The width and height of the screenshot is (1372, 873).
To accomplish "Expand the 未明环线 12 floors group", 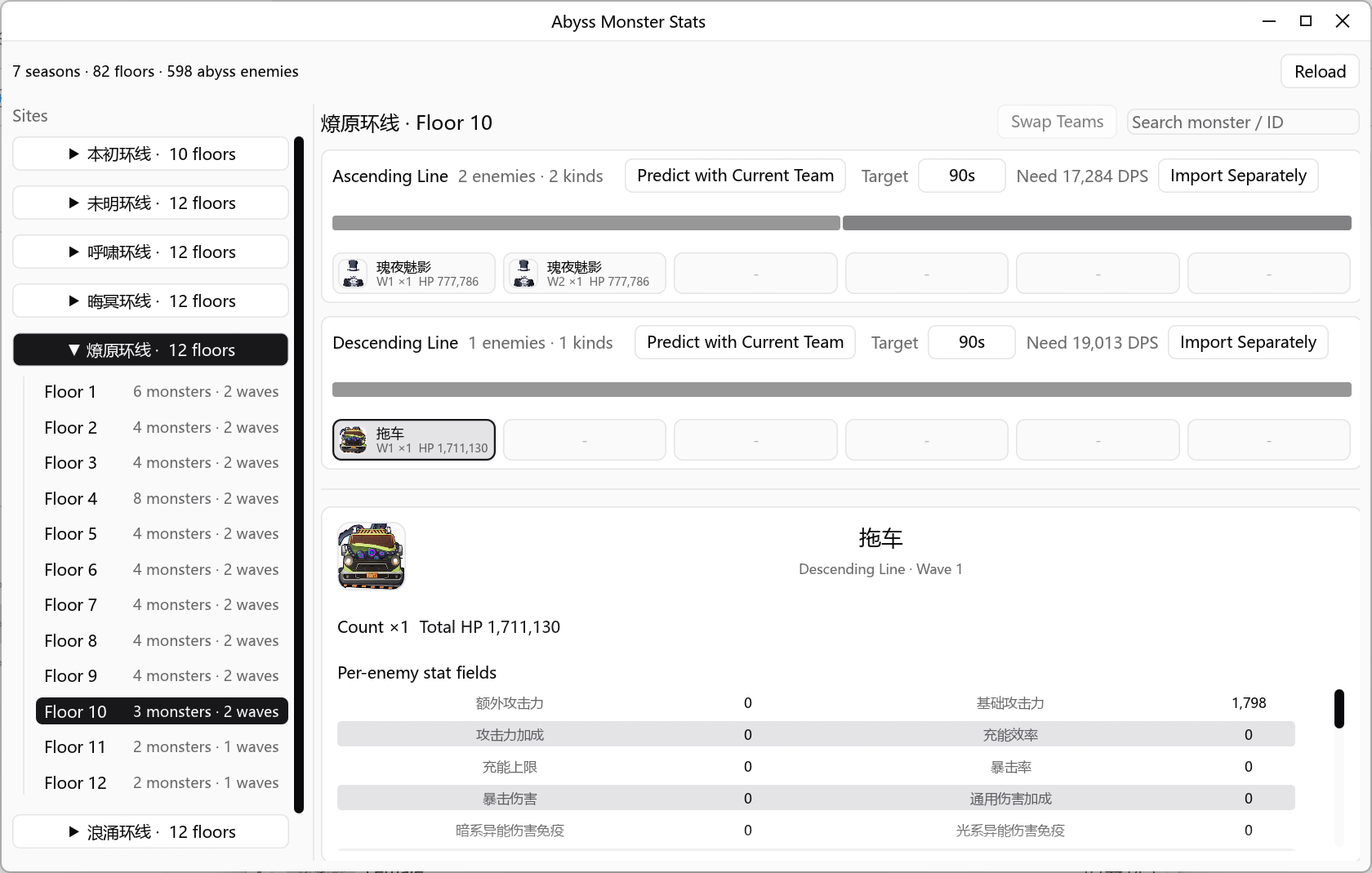I will pos(151,203).
